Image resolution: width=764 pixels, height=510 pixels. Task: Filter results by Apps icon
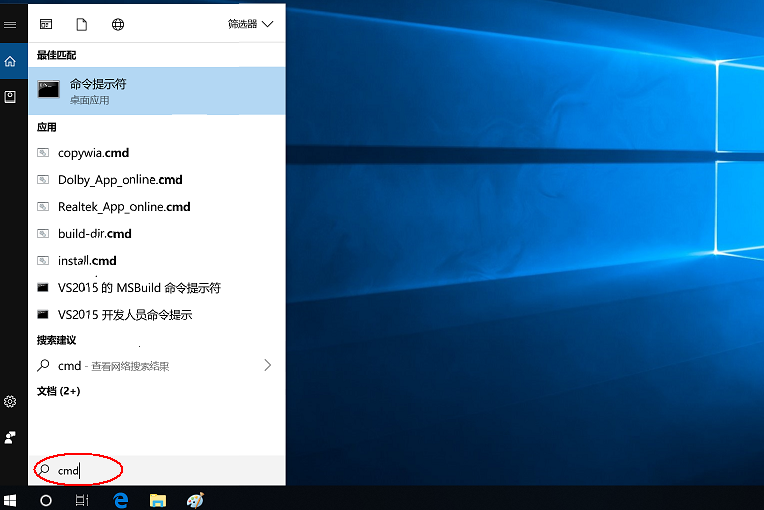46,24
